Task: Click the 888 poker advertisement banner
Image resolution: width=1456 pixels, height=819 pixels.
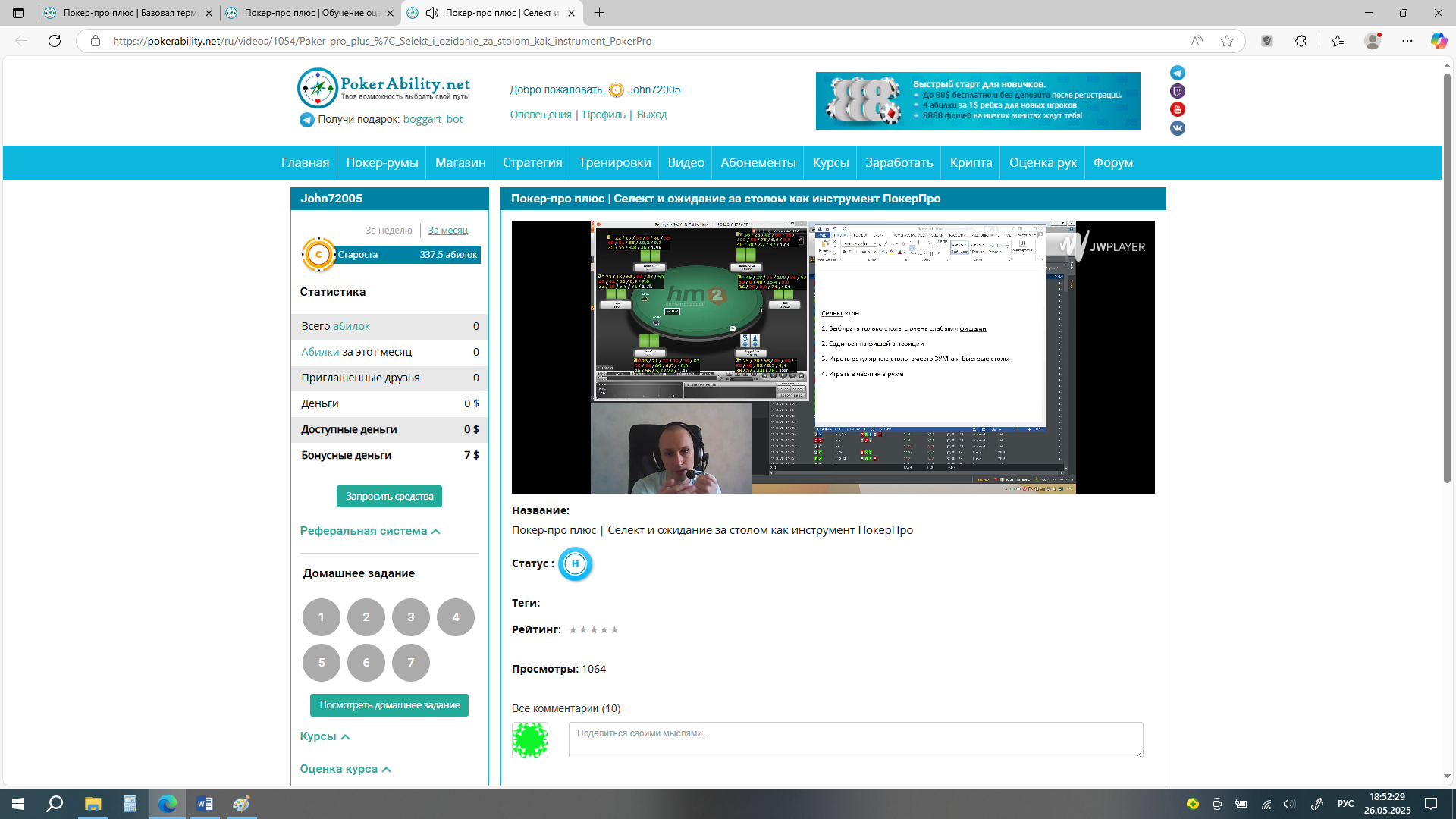Action: pos(977,101)
